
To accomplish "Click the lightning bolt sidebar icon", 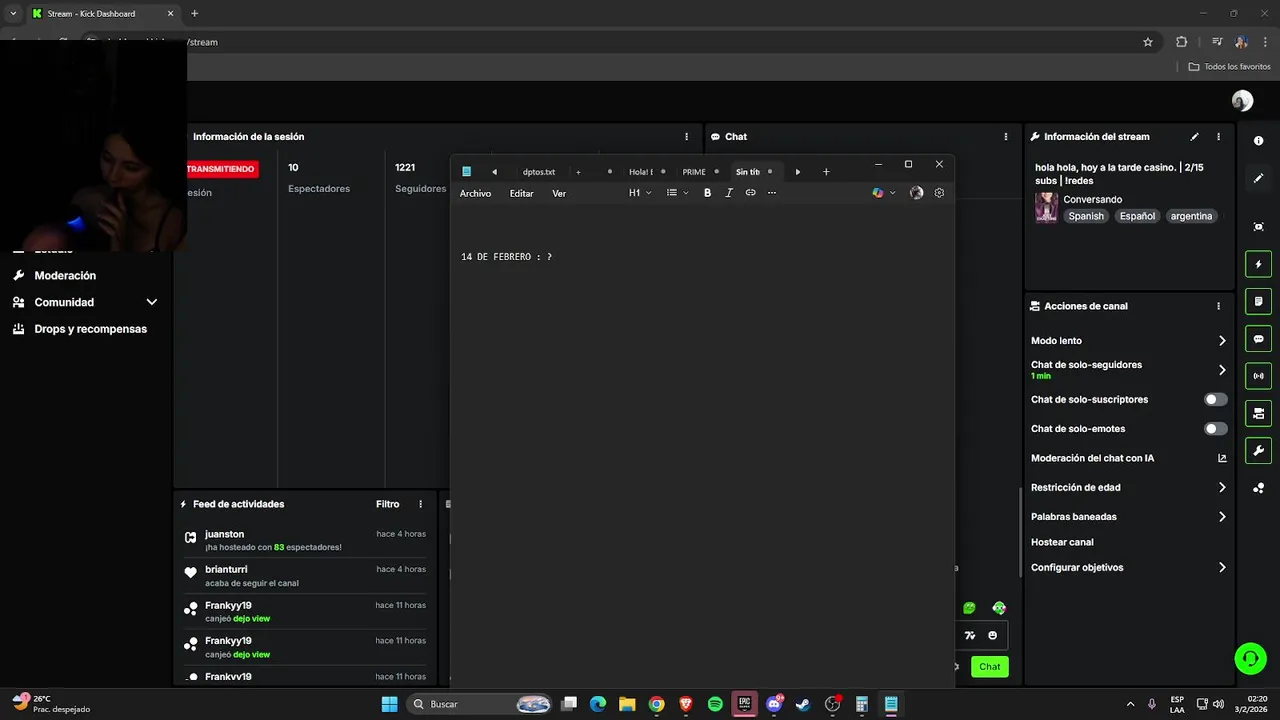I will pos(1258,264).
